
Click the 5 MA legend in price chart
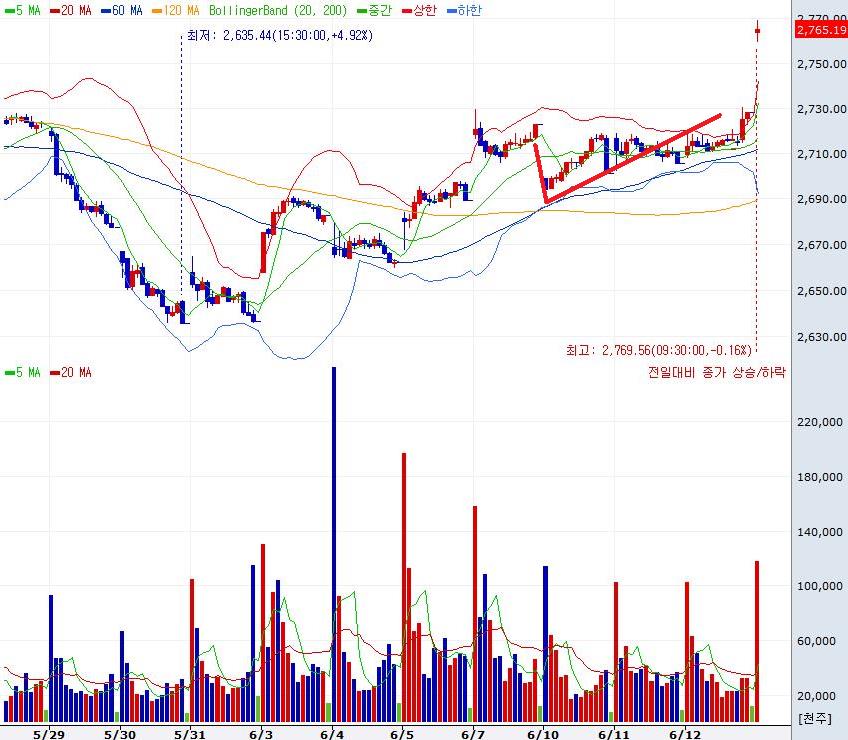coord(22,10)
